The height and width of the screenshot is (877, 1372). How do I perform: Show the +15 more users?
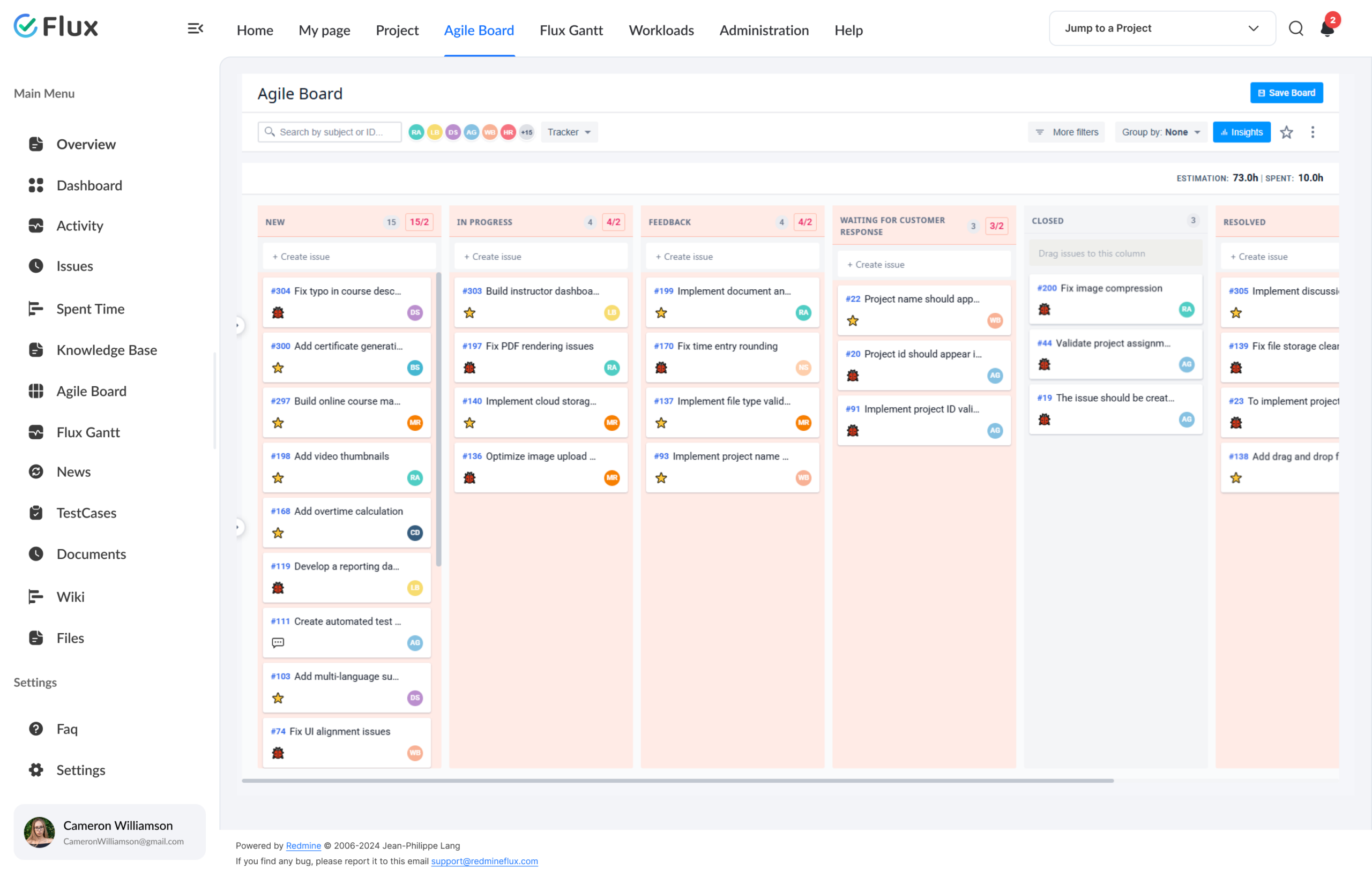[x=526, y=132]
